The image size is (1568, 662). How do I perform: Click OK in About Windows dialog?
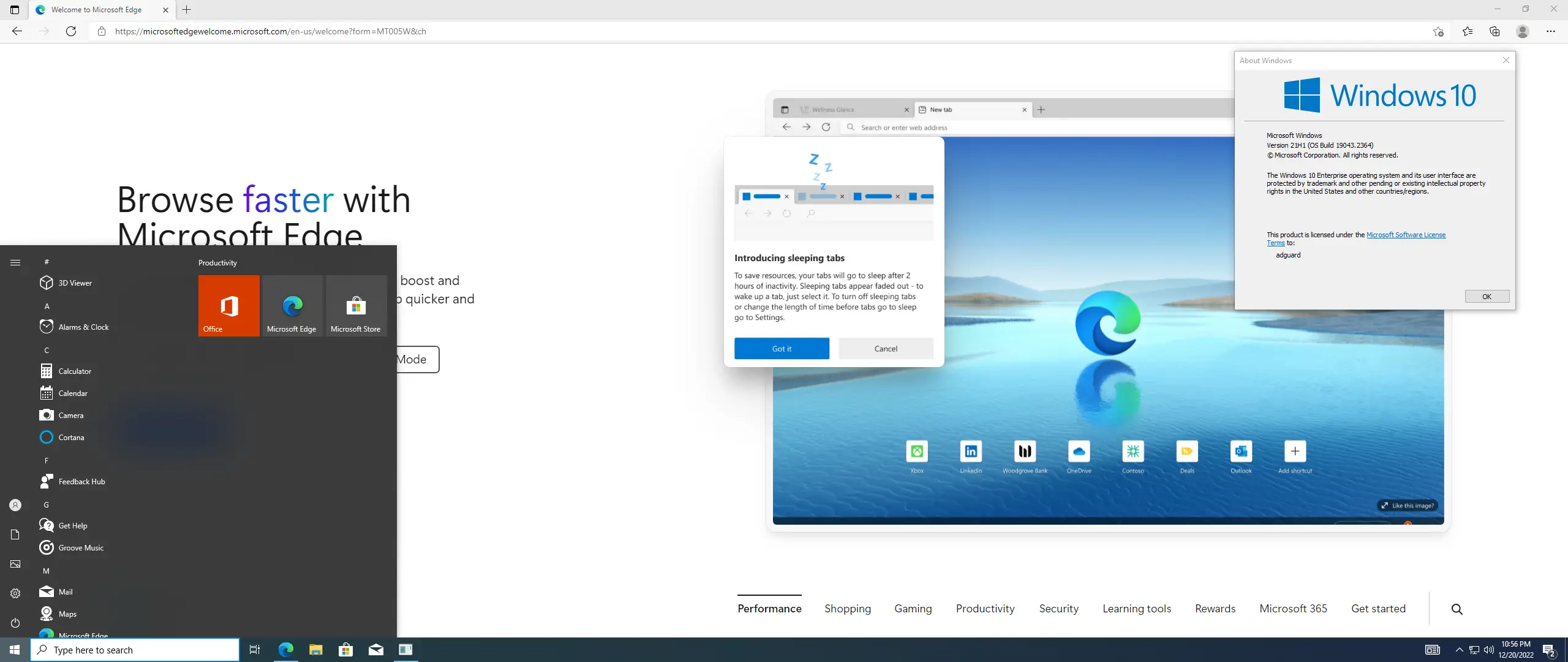click(1487, 297)
